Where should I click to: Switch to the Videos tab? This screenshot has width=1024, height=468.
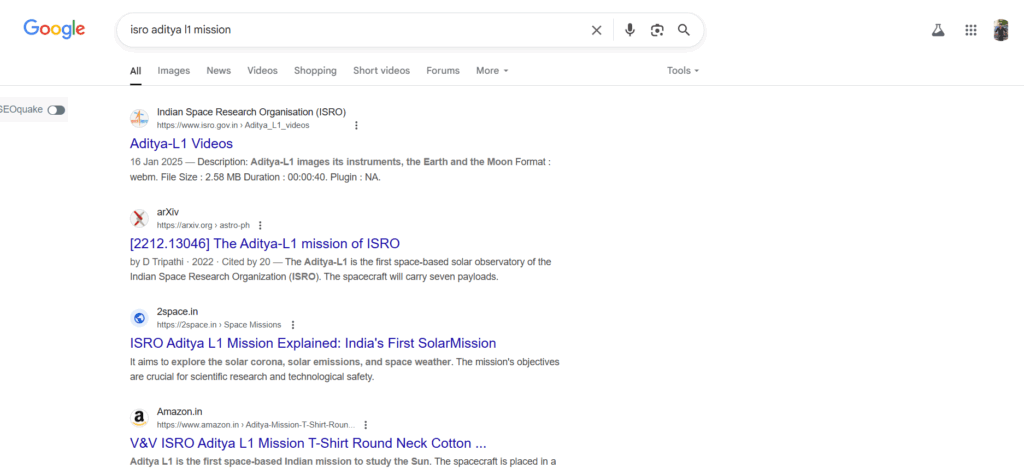click(263, 70)
